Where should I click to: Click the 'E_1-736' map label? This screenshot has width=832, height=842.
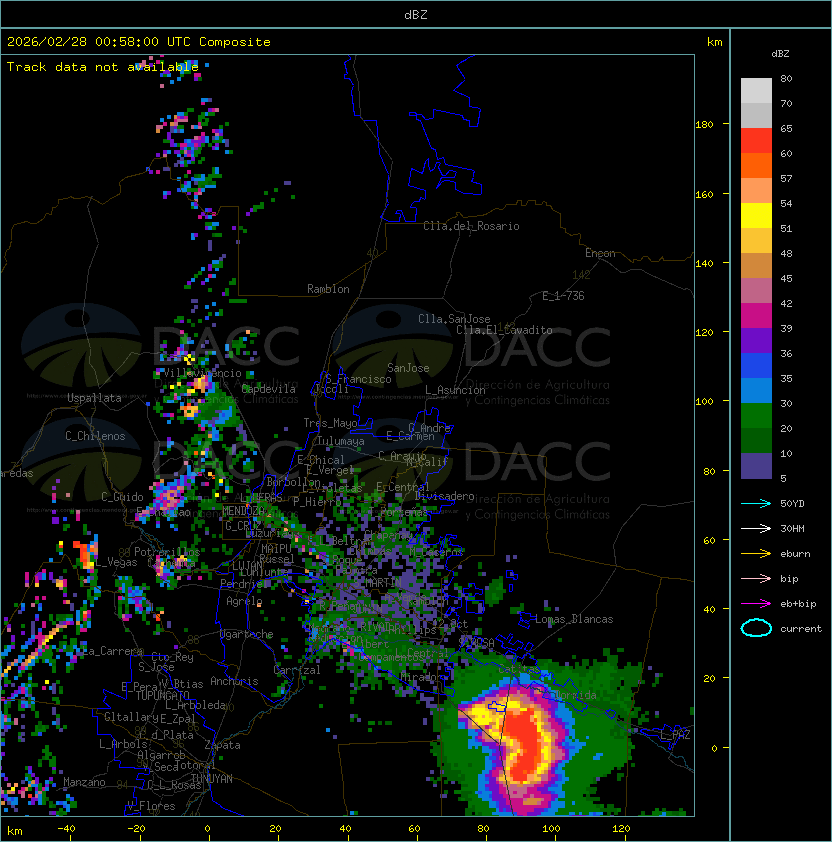563,296
